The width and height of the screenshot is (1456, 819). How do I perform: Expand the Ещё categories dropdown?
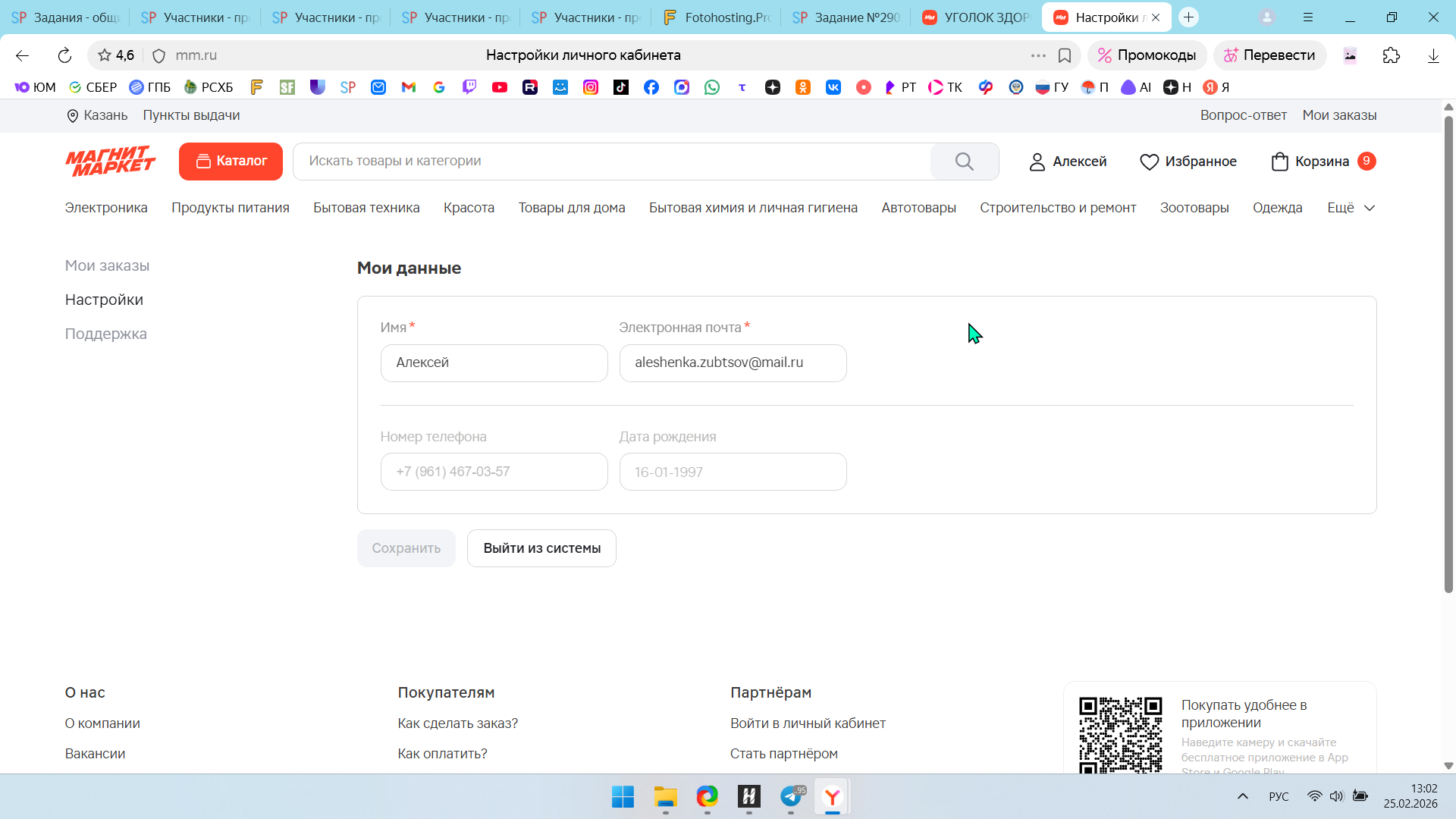point(1351,208)
